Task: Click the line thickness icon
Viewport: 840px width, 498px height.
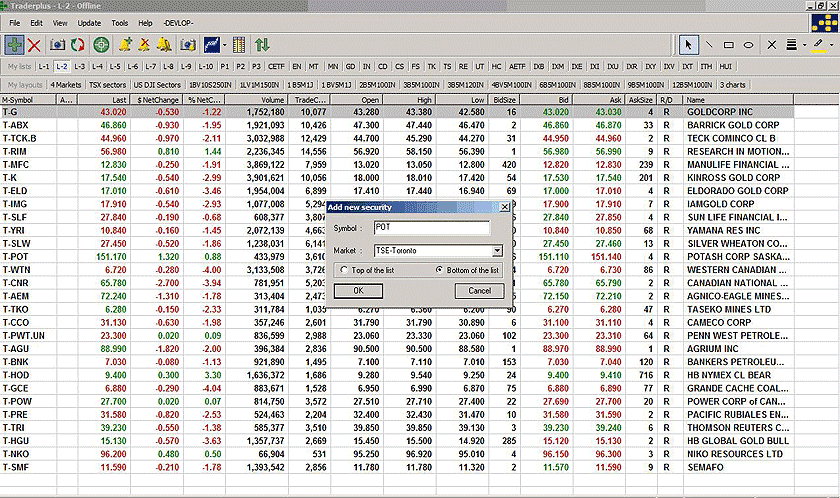Action: click(791, 45)
